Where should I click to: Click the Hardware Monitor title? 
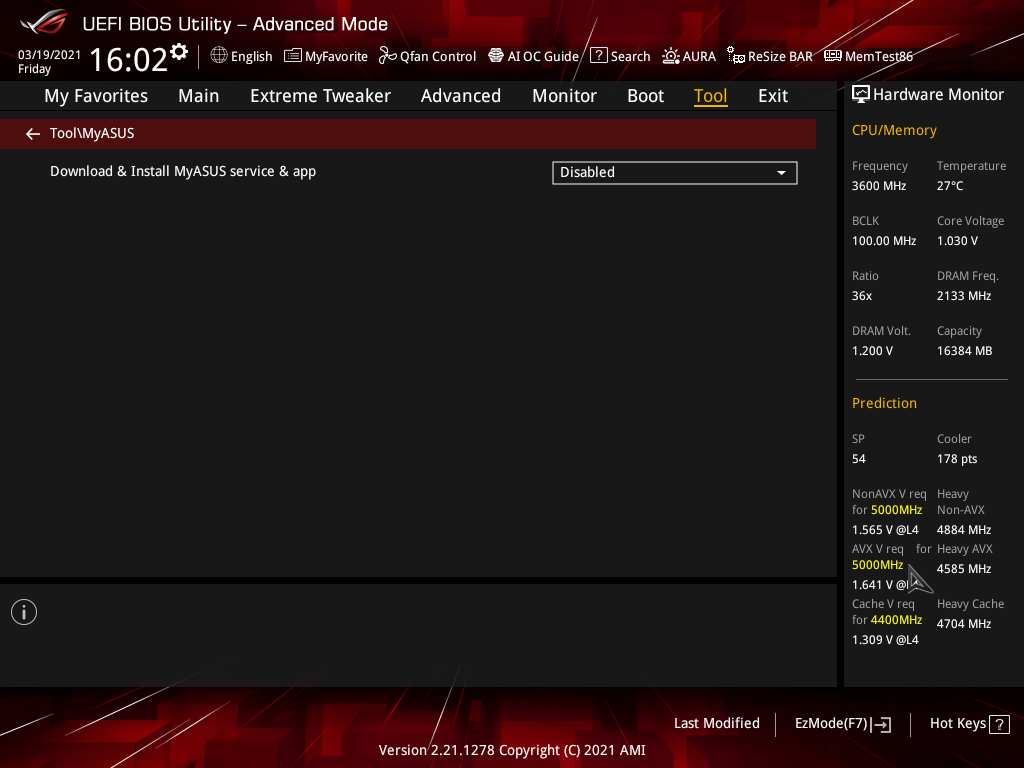click(x=938, y=95)
